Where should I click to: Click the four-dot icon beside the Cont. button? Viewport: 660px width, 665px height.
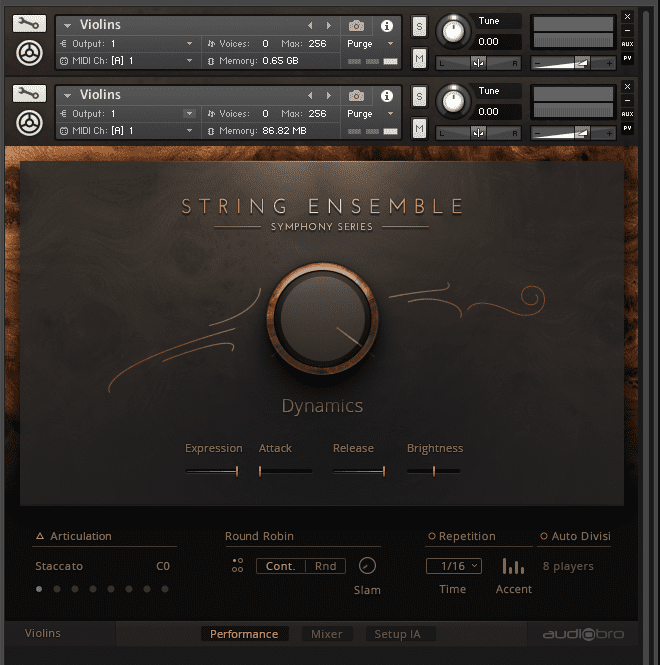click(237, 566)
